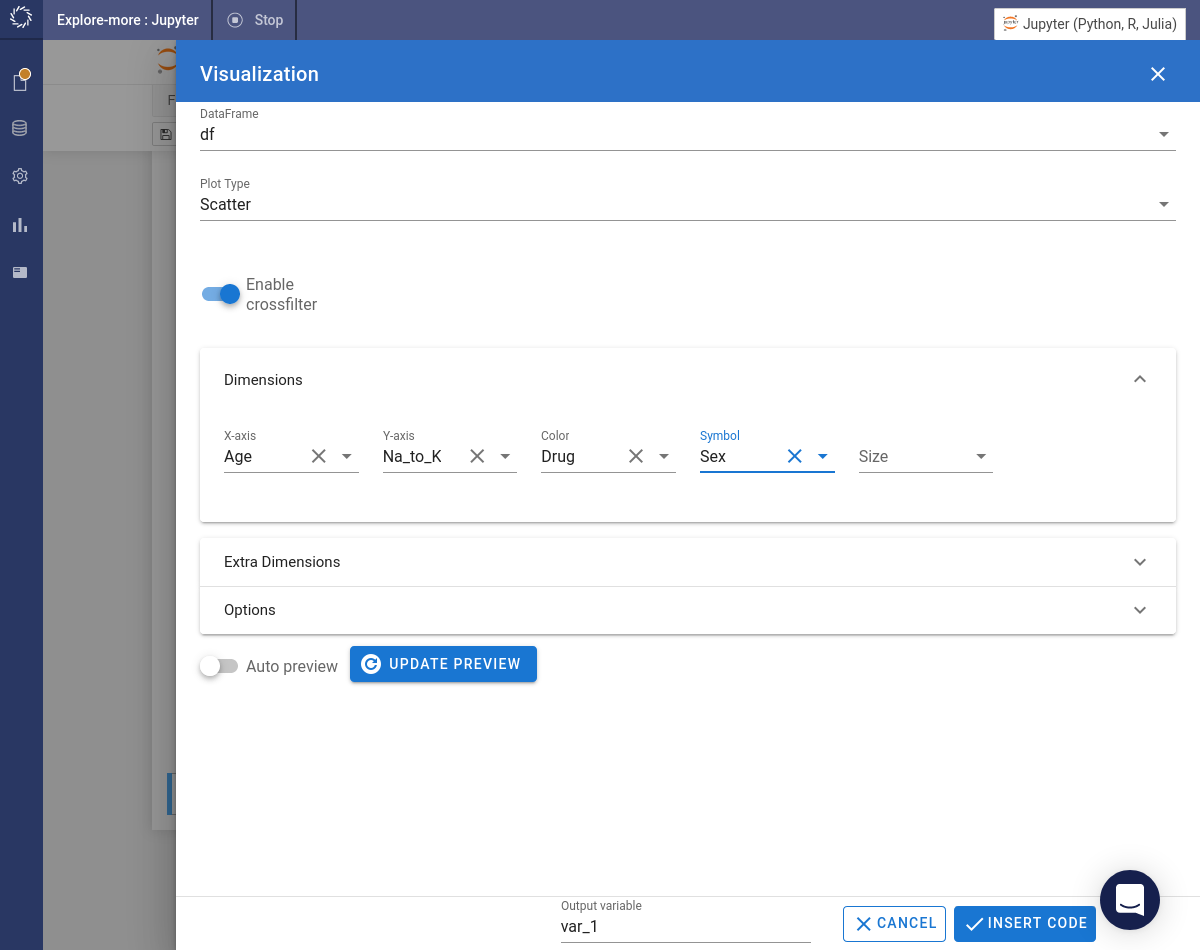Clear the Symbol Sex selection
This screenshot has height=950, width=1200.
click(x=795, y=456)
